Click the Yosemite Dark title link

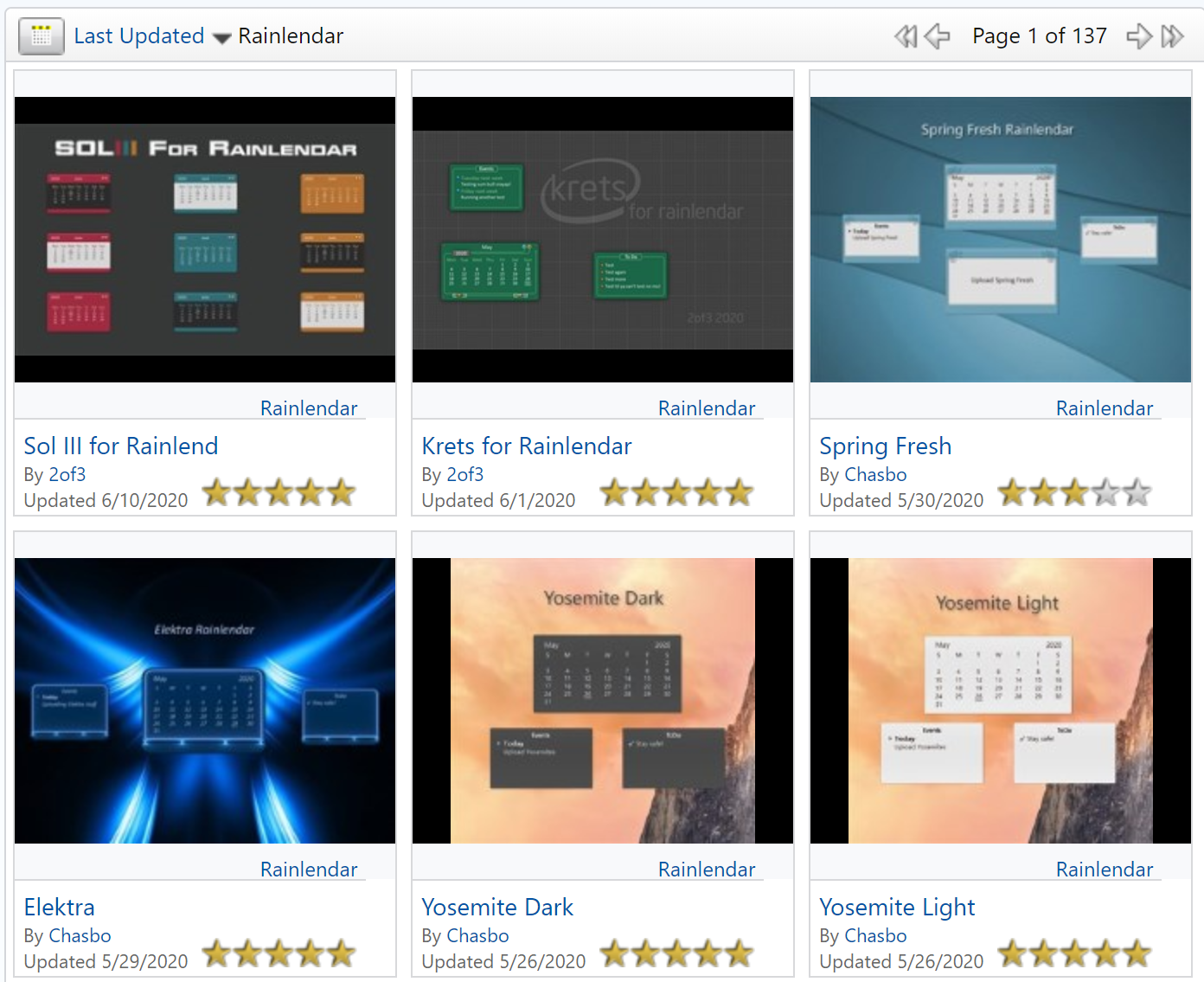[x=497, y=908]
